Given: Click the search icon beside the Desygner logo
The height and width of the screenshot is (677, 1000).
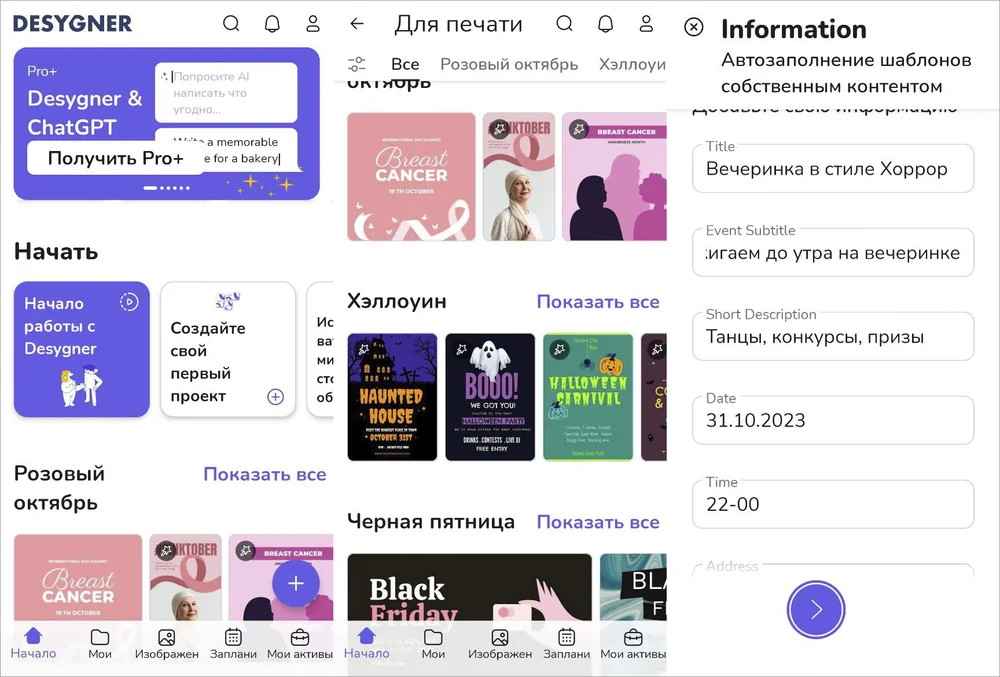Looking at the screenshot, I should pyautogui.click(x=231, y=24).
